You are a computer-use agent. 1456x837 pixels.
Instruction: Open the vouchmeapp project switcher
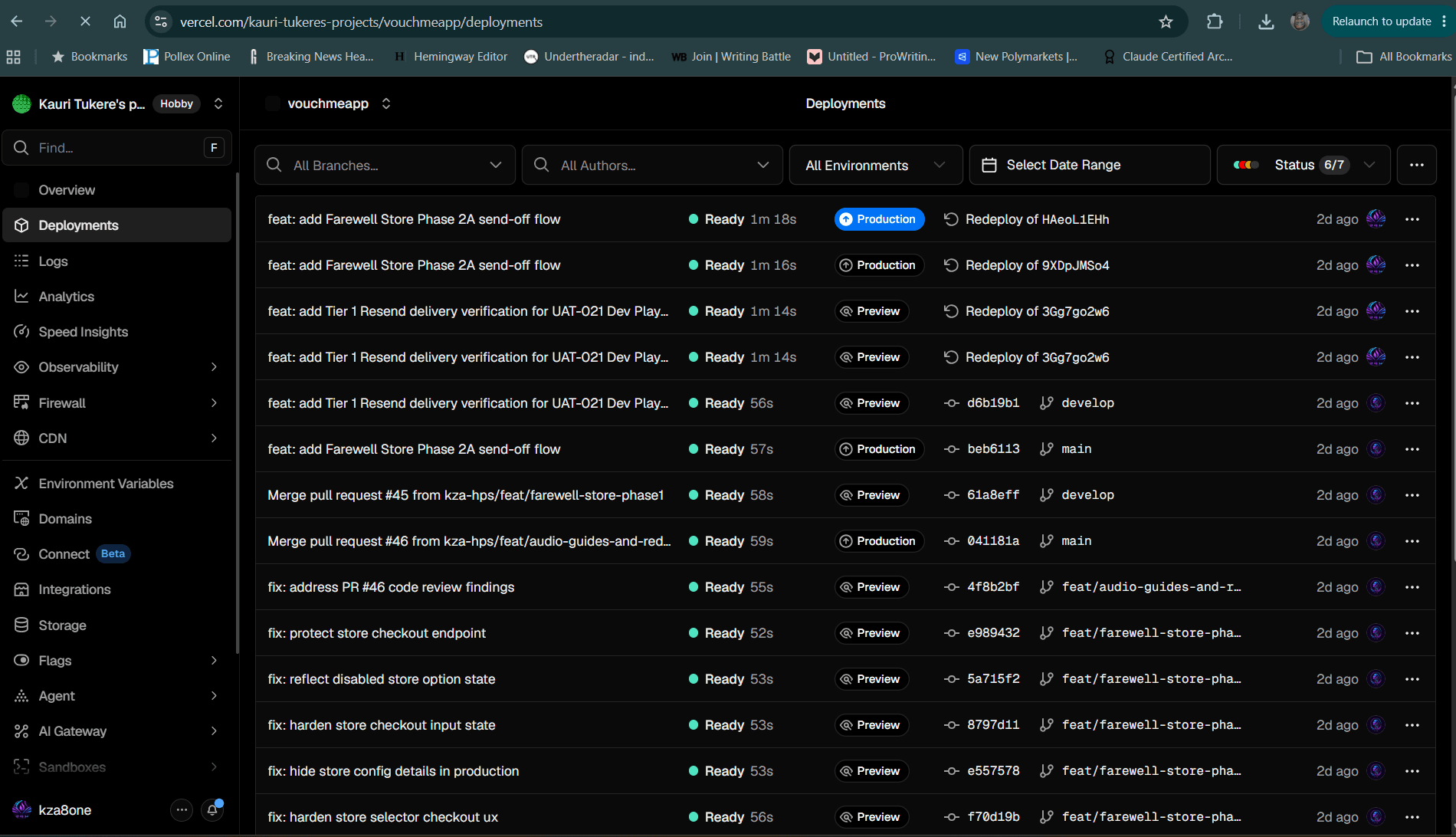click(x=386, y=103)
